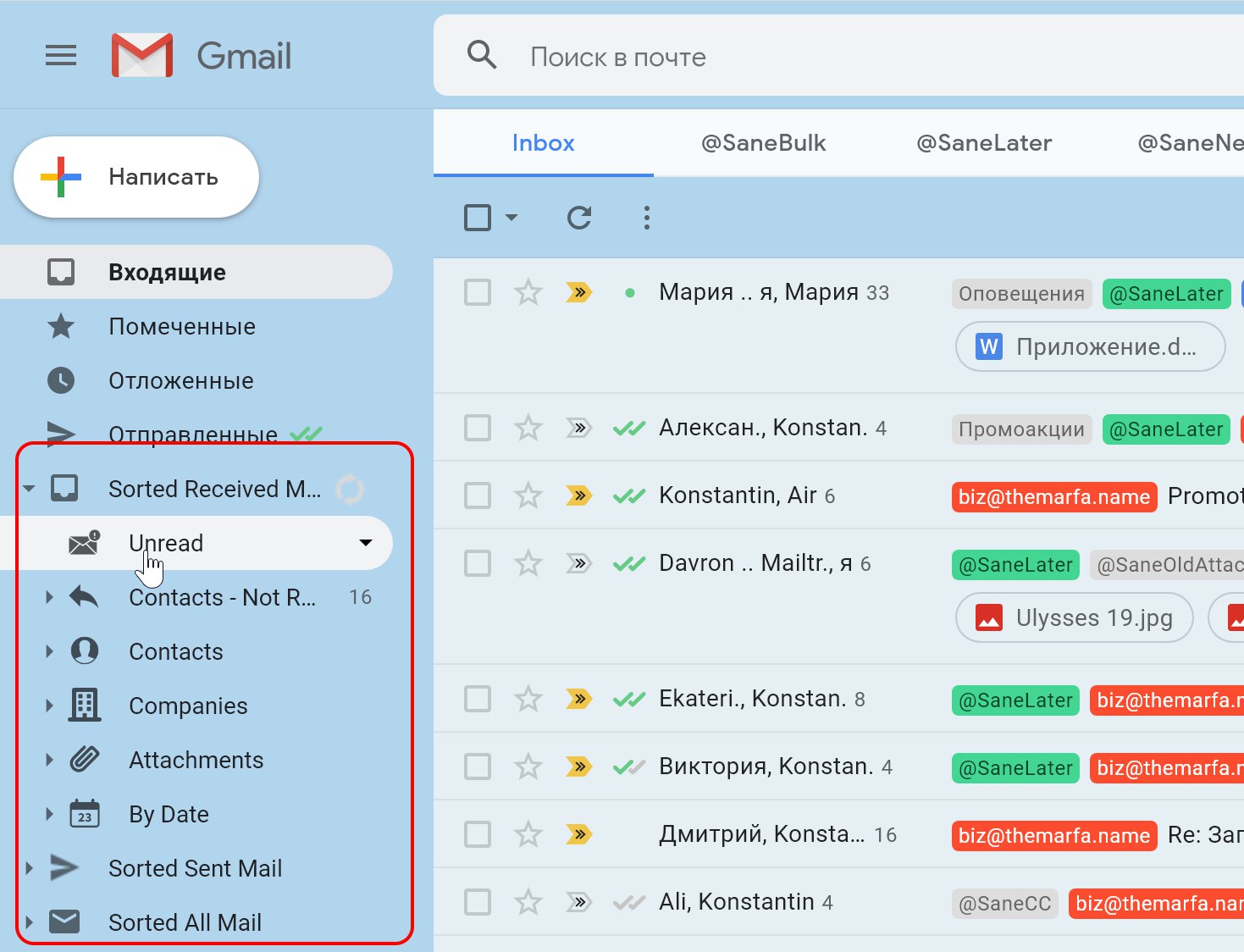Expand the By Date folder
The height and width of the screenshot is (952, 1244).
(x=49, y=814)
